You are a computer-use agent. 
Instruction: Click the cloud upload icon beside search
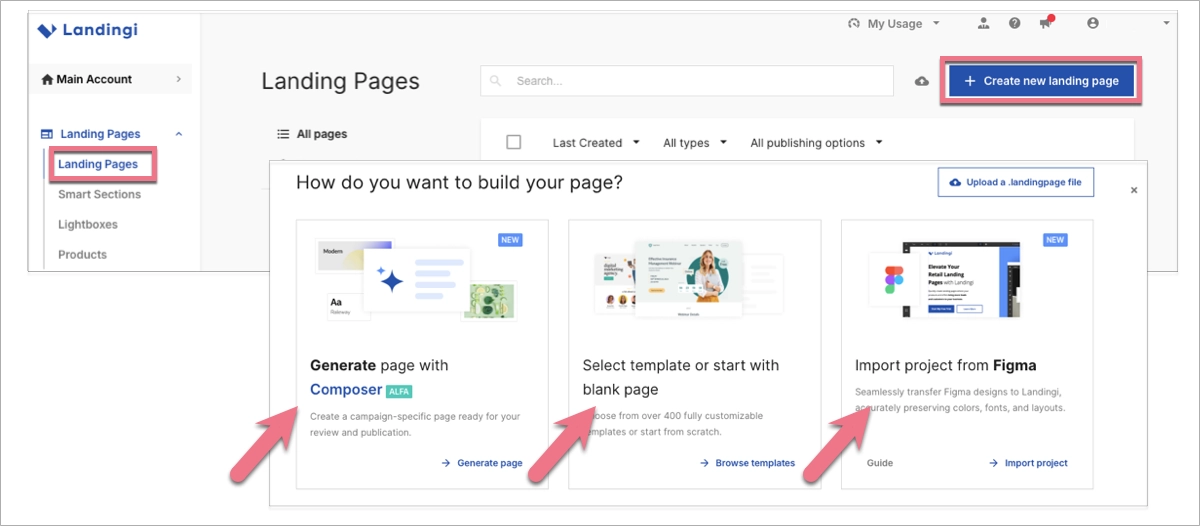(922, 81)
